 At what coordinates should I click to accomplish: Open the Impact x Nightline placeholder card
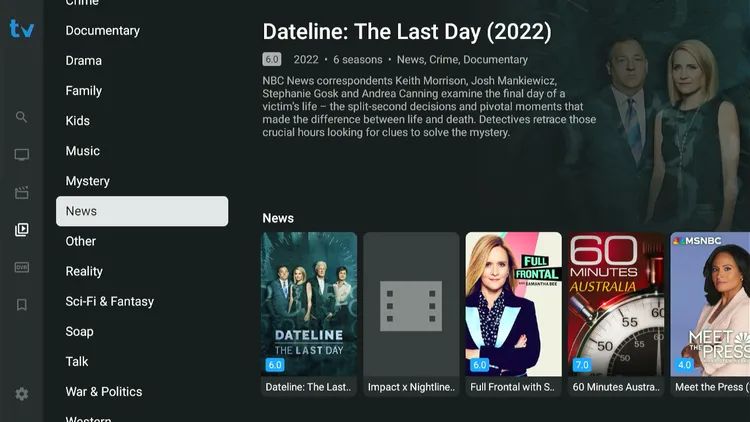click(411, 314)
